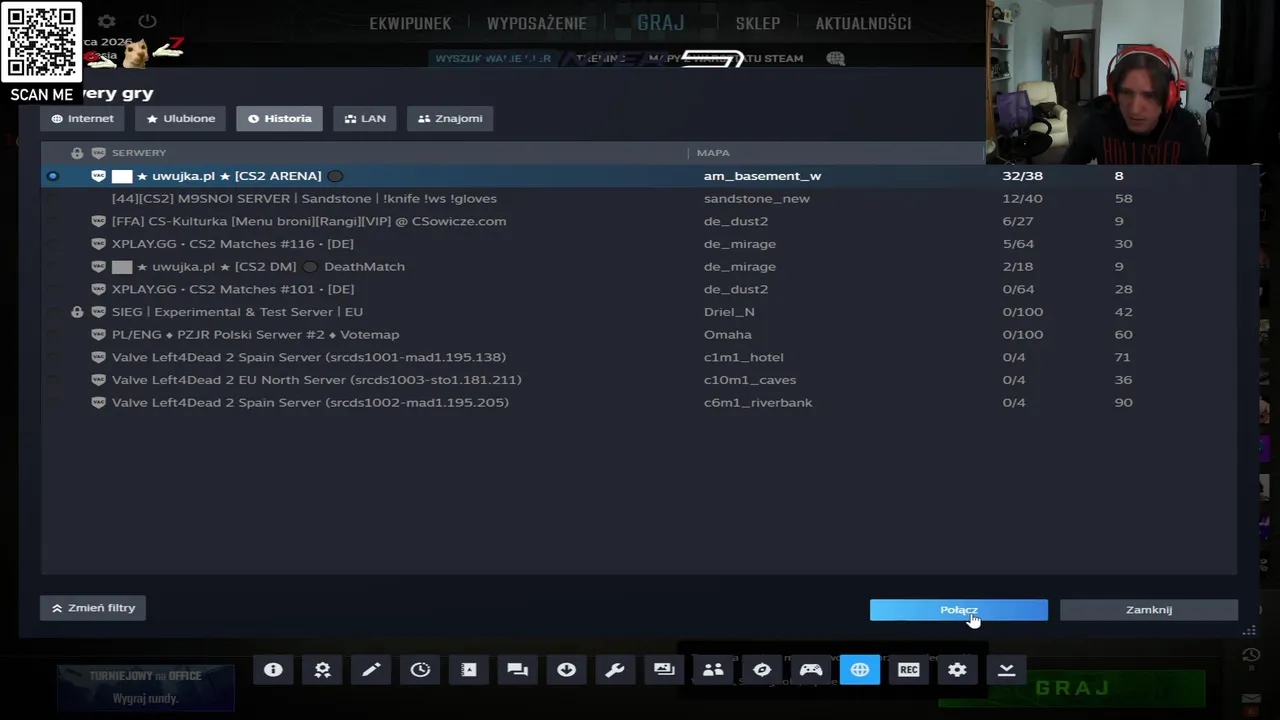The height and width of the screenshot is (720, 1280).
Task: Open the notes pencil icon
Action: (371, 670)
